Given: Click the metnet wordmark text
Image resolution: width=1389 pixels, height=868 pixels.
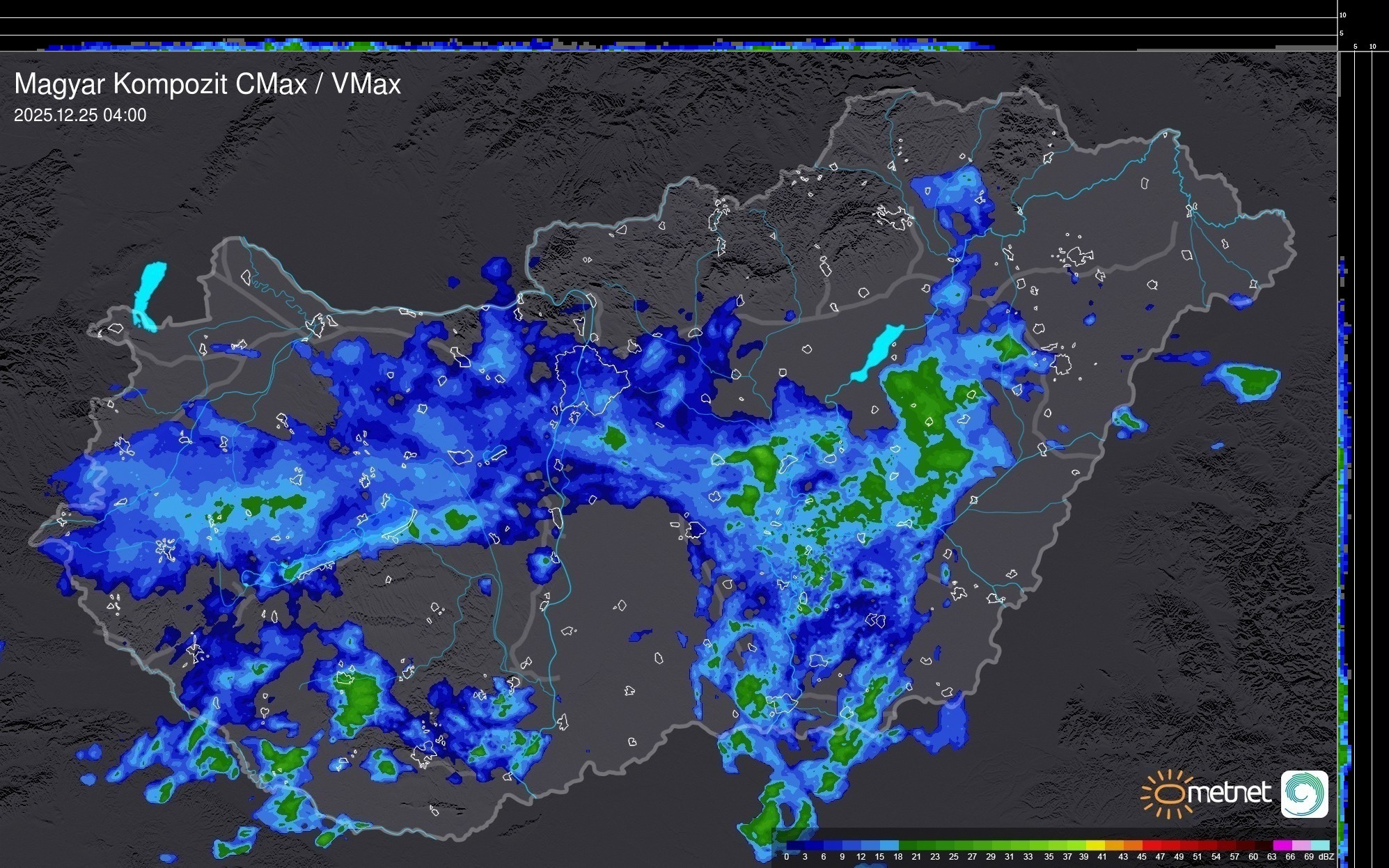Looking at the screenshot, I should tap(1229, 794).
